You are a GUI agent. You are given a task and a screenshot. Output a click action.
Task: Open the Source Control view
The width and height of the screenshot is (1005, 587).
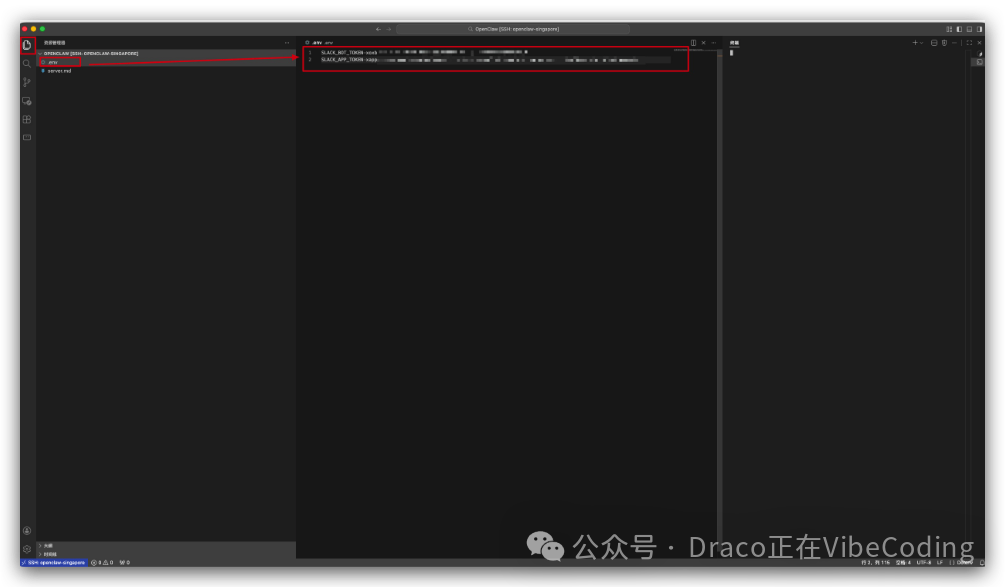tap(27, 82)
